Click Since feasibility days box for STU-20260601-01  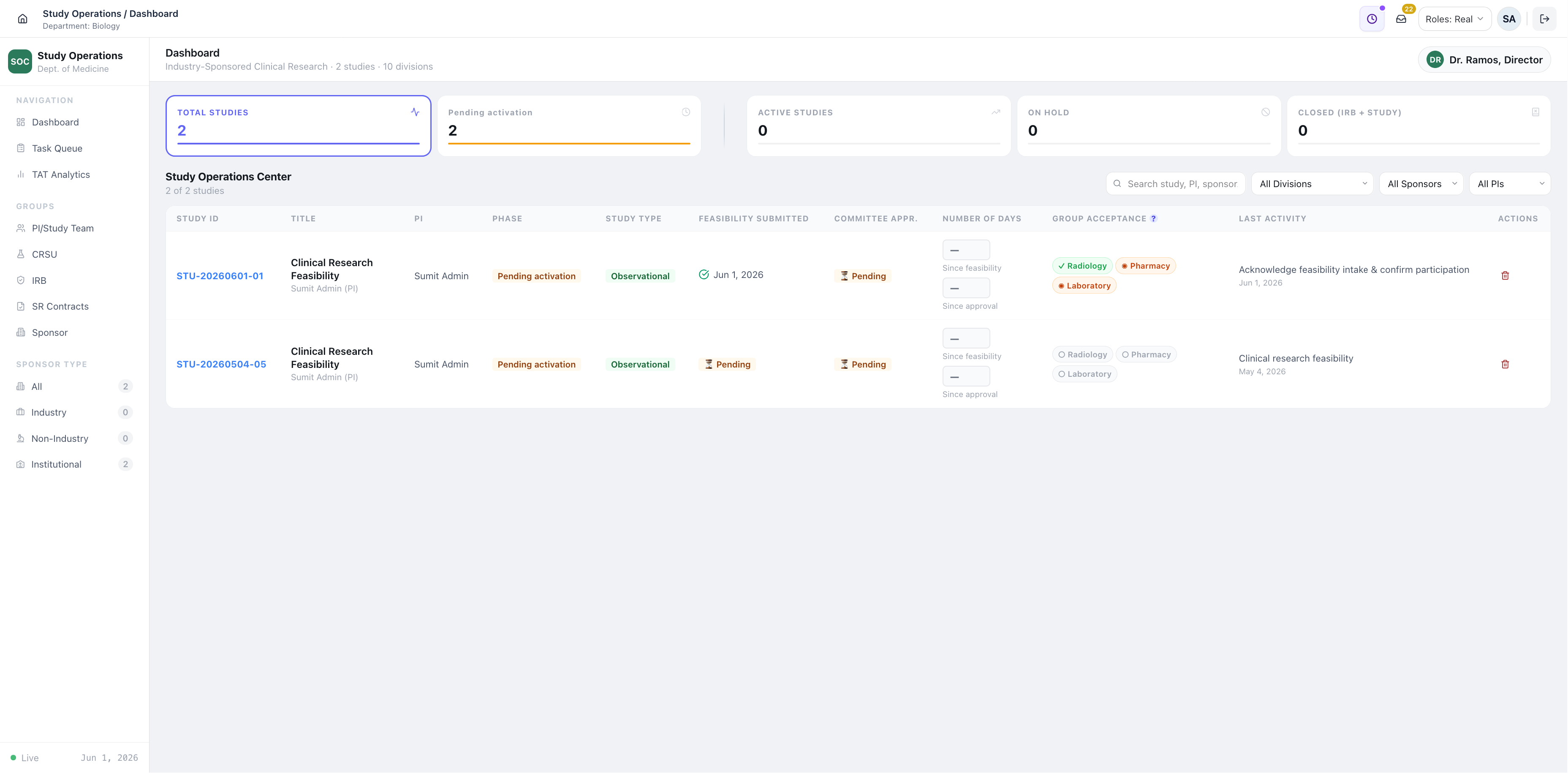tap(966, 250)
